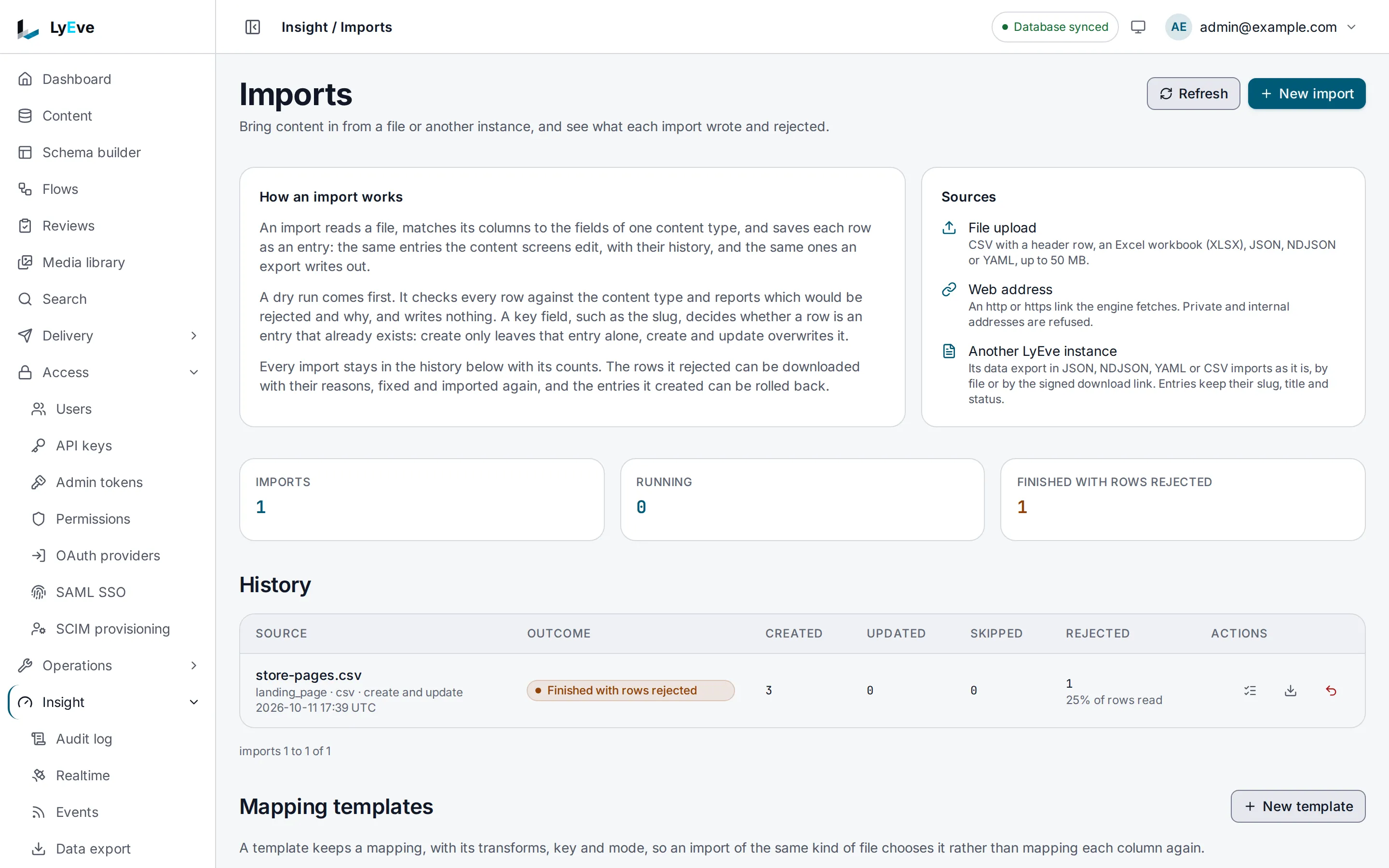The image size is (1389, 868).
Task: Click the Web address link icon
Action: 949,289
